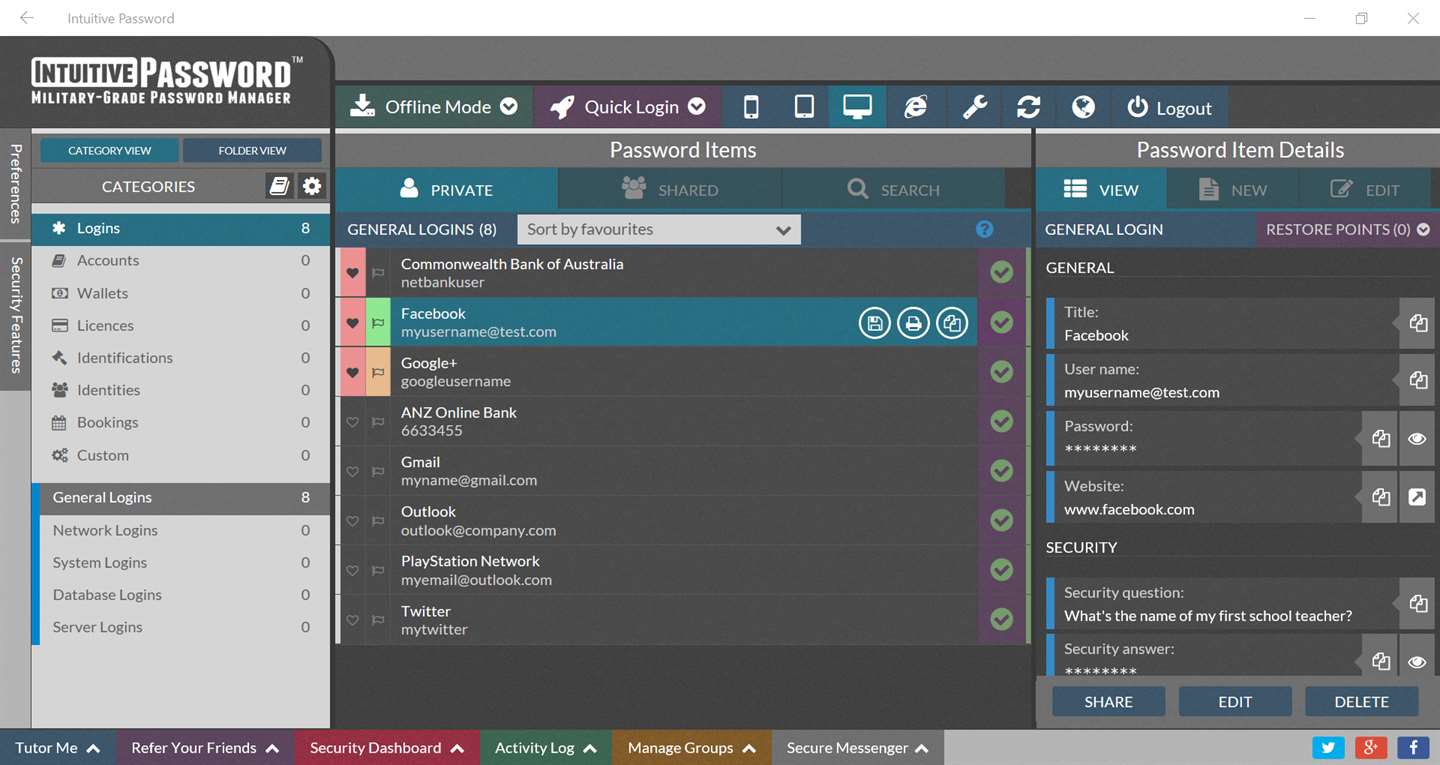
Task: Select the desktop monitor layout icon
Action: 857,107
